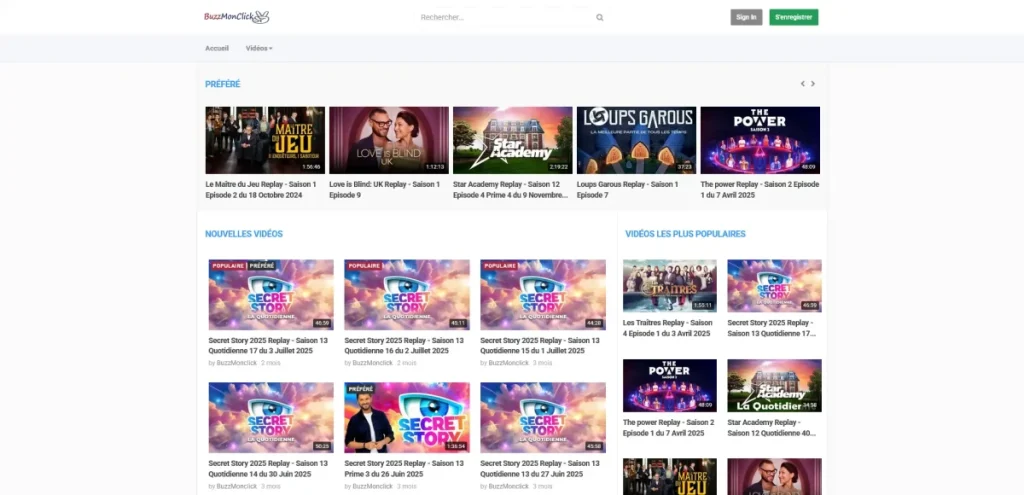The image size is (1024, 495).
Task: Click BuzzMonclick author under Quotidienne 17
Action: pos(237,363)
